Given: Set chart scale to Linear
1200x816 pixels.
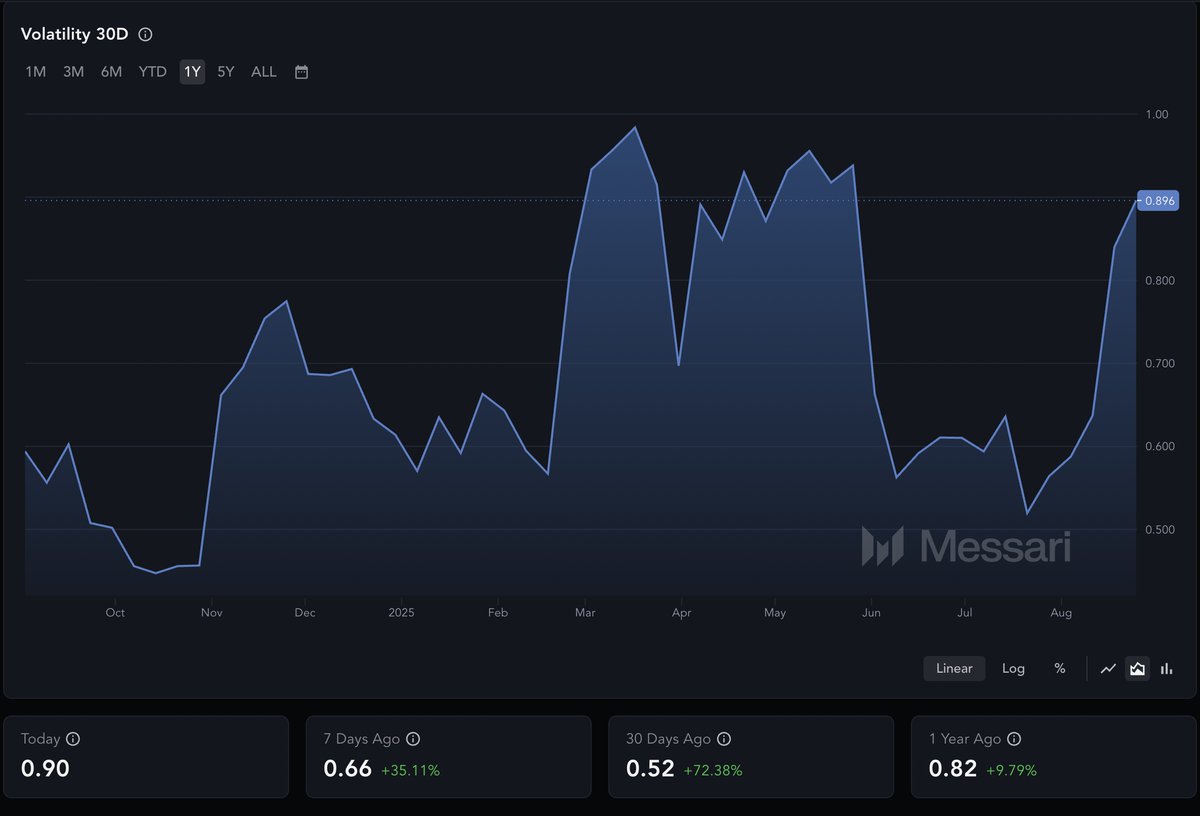Looking at the screenshot, I should (954, 669).
